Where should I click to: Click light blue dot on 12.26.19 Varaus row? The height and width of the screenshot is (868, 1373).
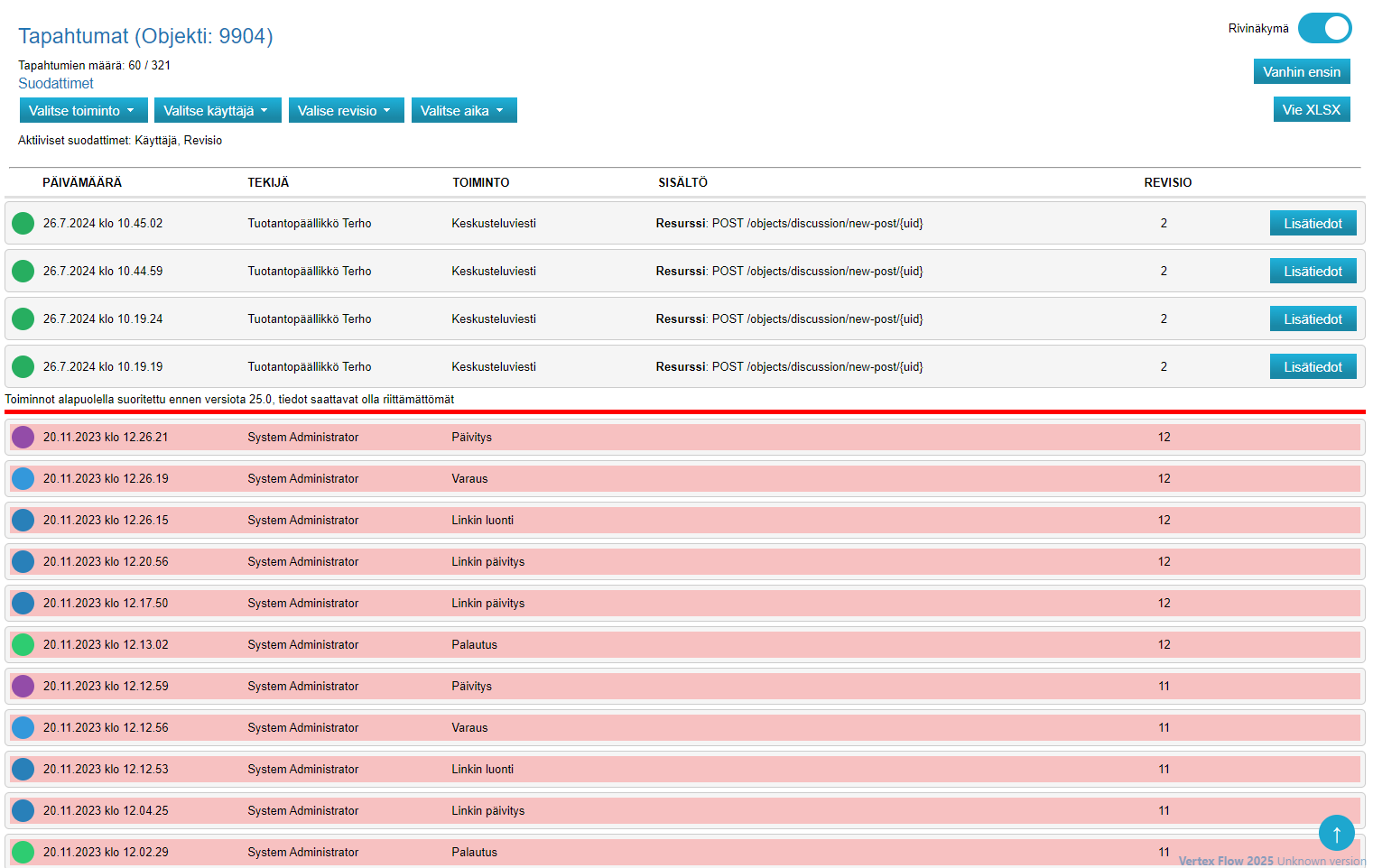23,479
